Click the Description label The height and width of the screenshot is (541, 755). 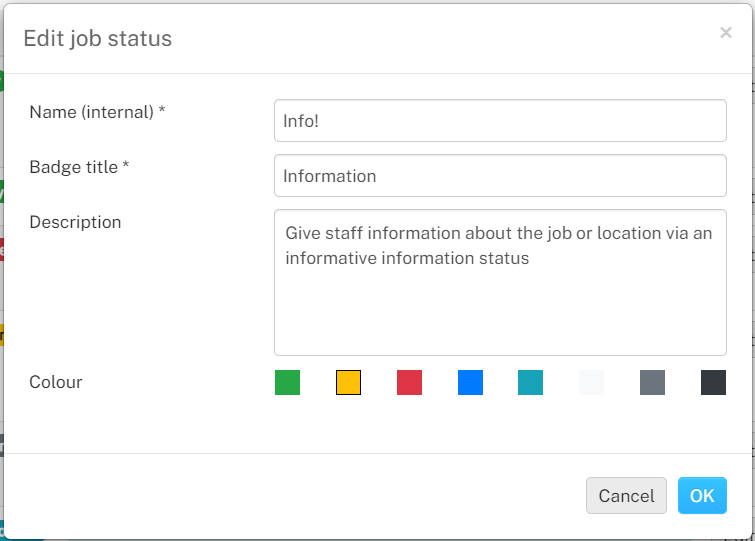pyautogui.click(x=75, y=222)
